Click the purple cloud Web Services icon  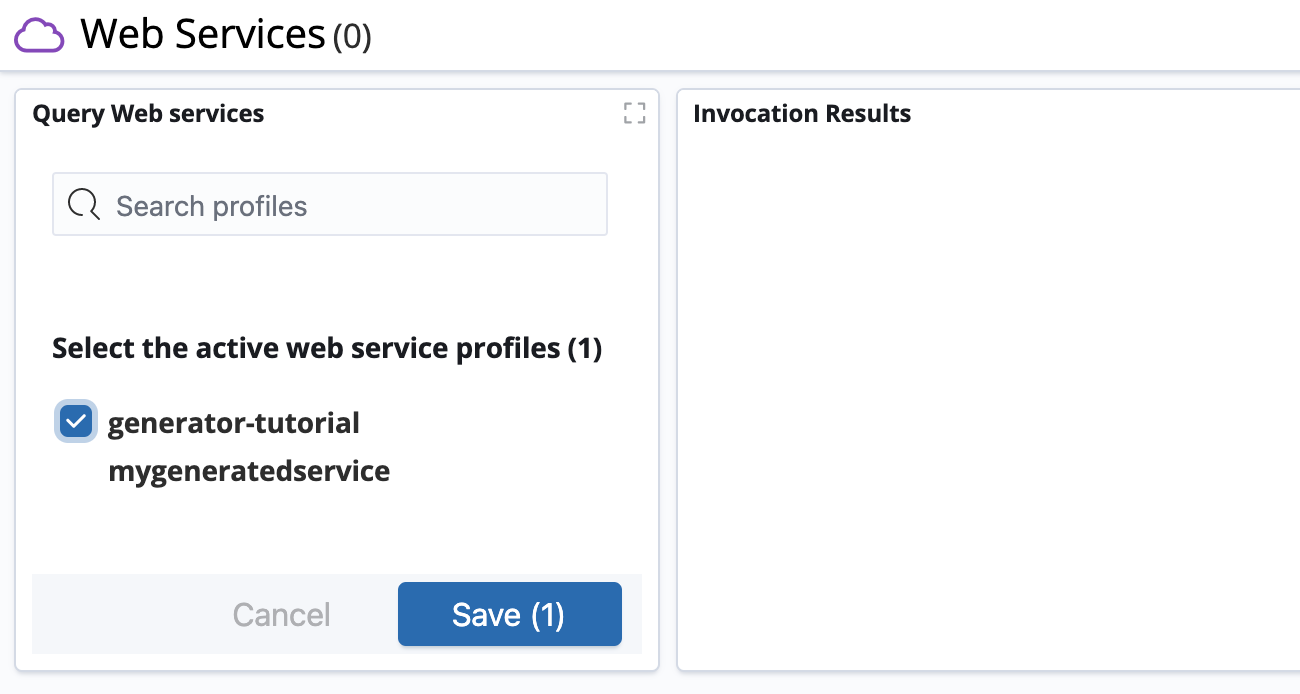click(x=38, y=35)
